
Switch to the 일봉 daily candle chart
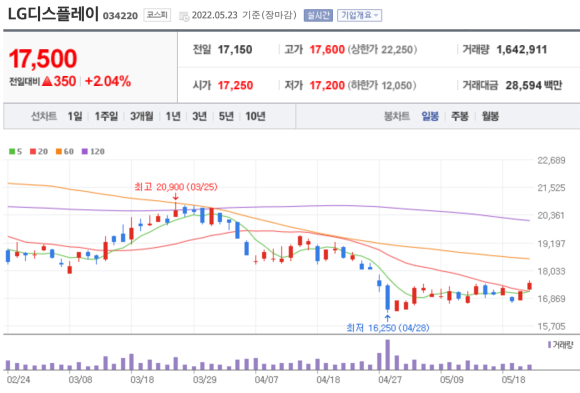(x=430, y=117)
